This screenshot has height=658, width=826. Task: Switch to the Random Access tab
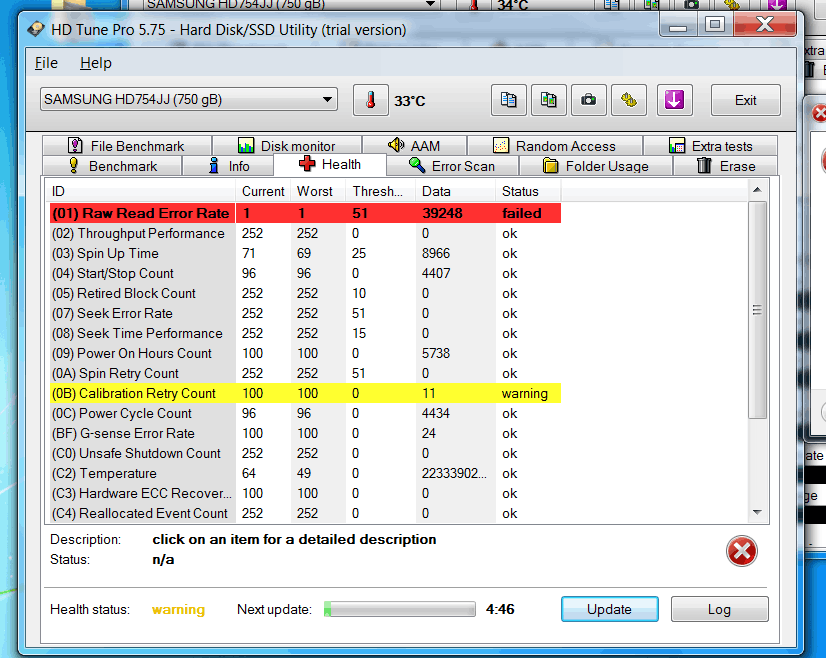coord(554,146)
